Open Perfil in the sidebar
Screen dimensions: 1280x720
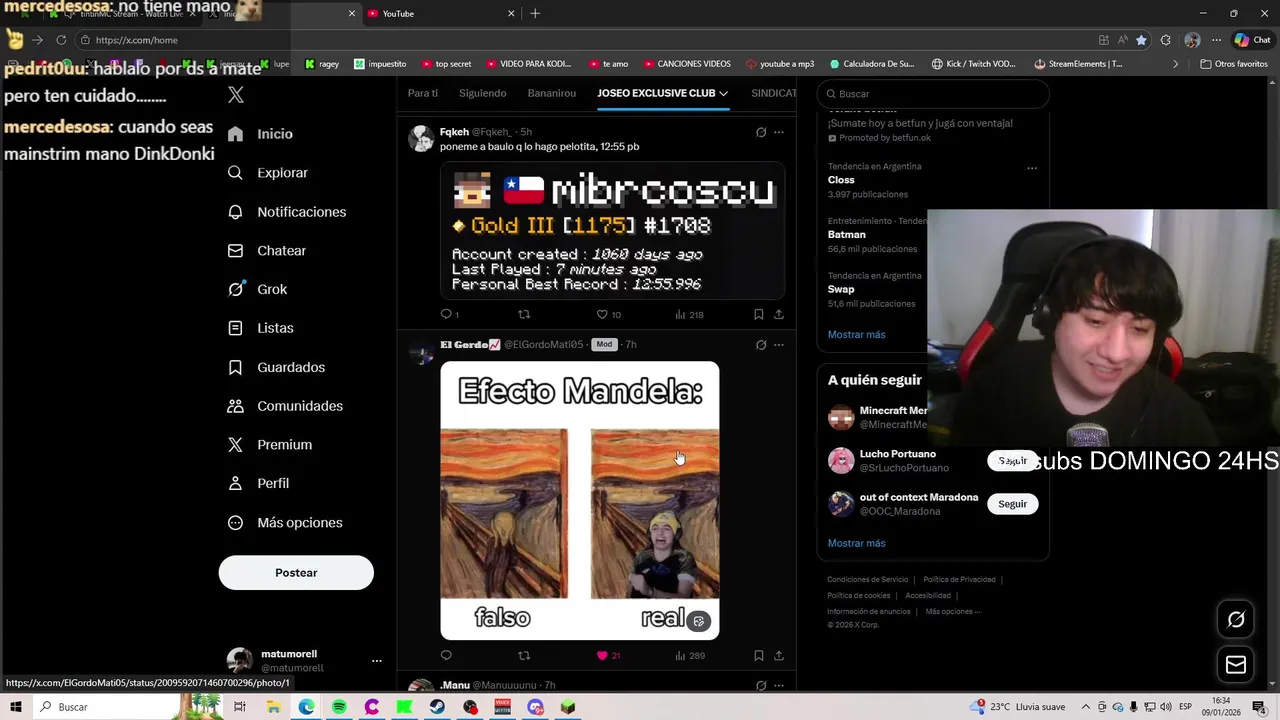(258, 483)
